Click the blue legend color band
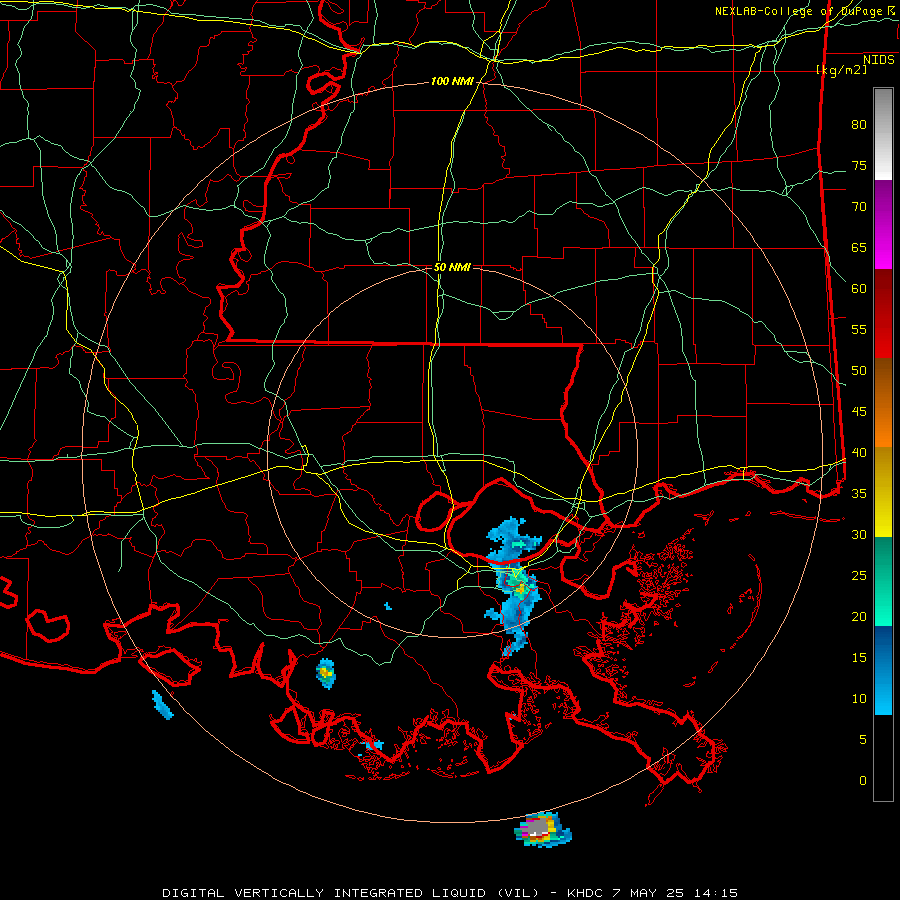The height and width of the screenshot is (900, 900). 883,670
